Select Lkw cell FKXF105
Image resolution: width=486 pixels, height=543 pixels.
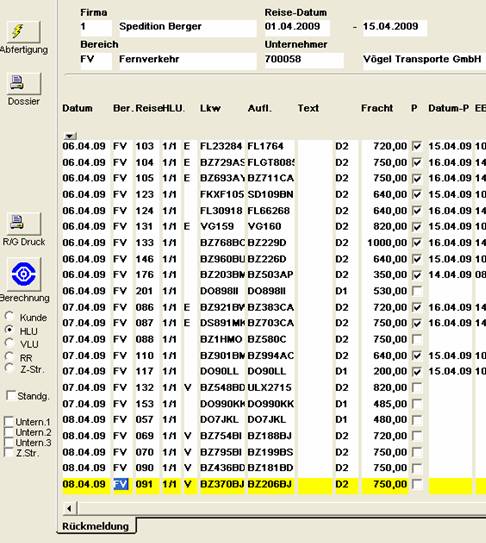click(x=222, y=195)
